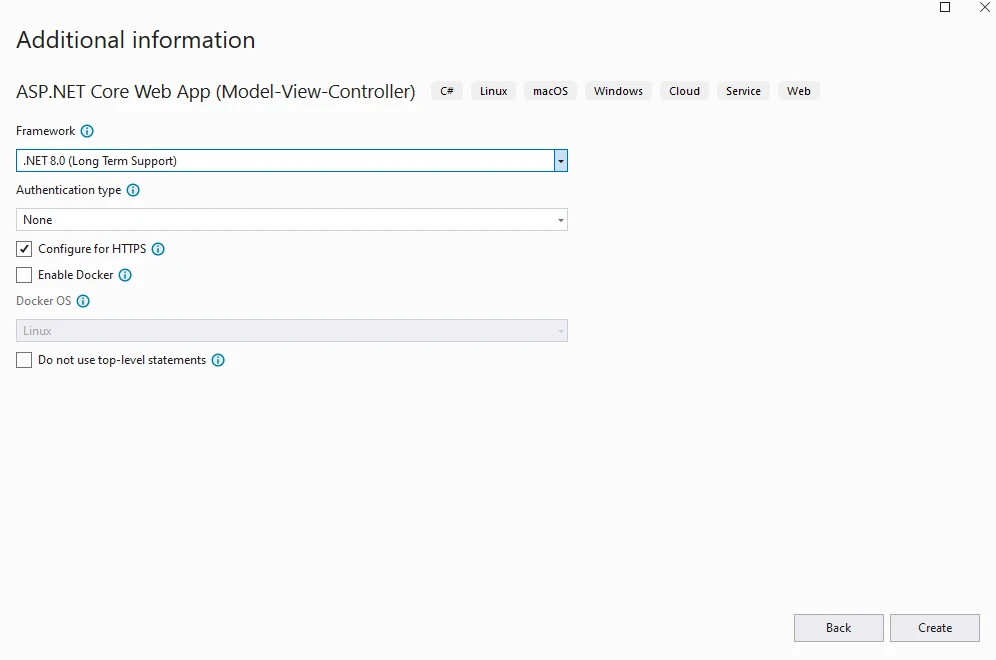
Task: Close the Additional information dialog
Action: coord(984,7)
